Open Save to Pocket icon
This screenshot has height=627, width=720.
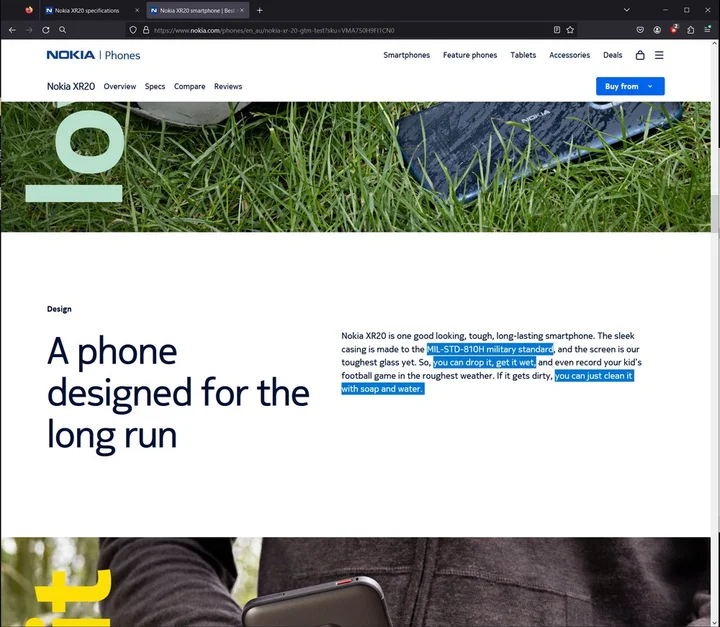click(640, 30)
